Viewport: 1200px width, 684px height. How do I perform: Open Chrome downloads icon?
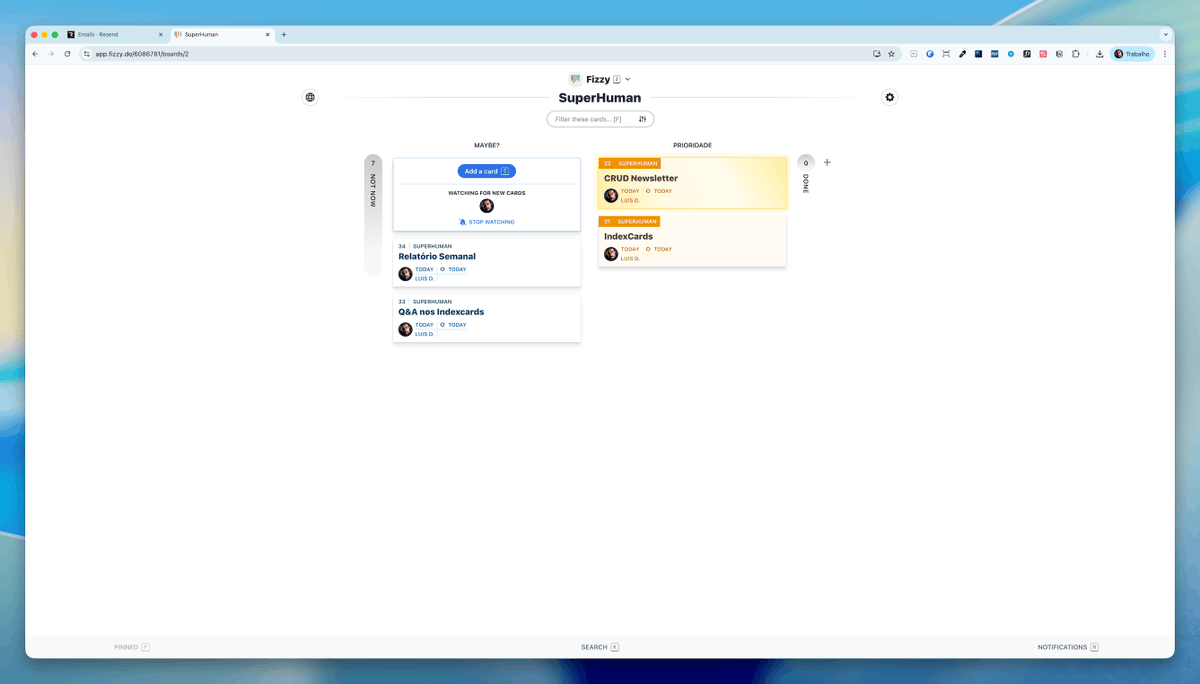point(1099,54)
